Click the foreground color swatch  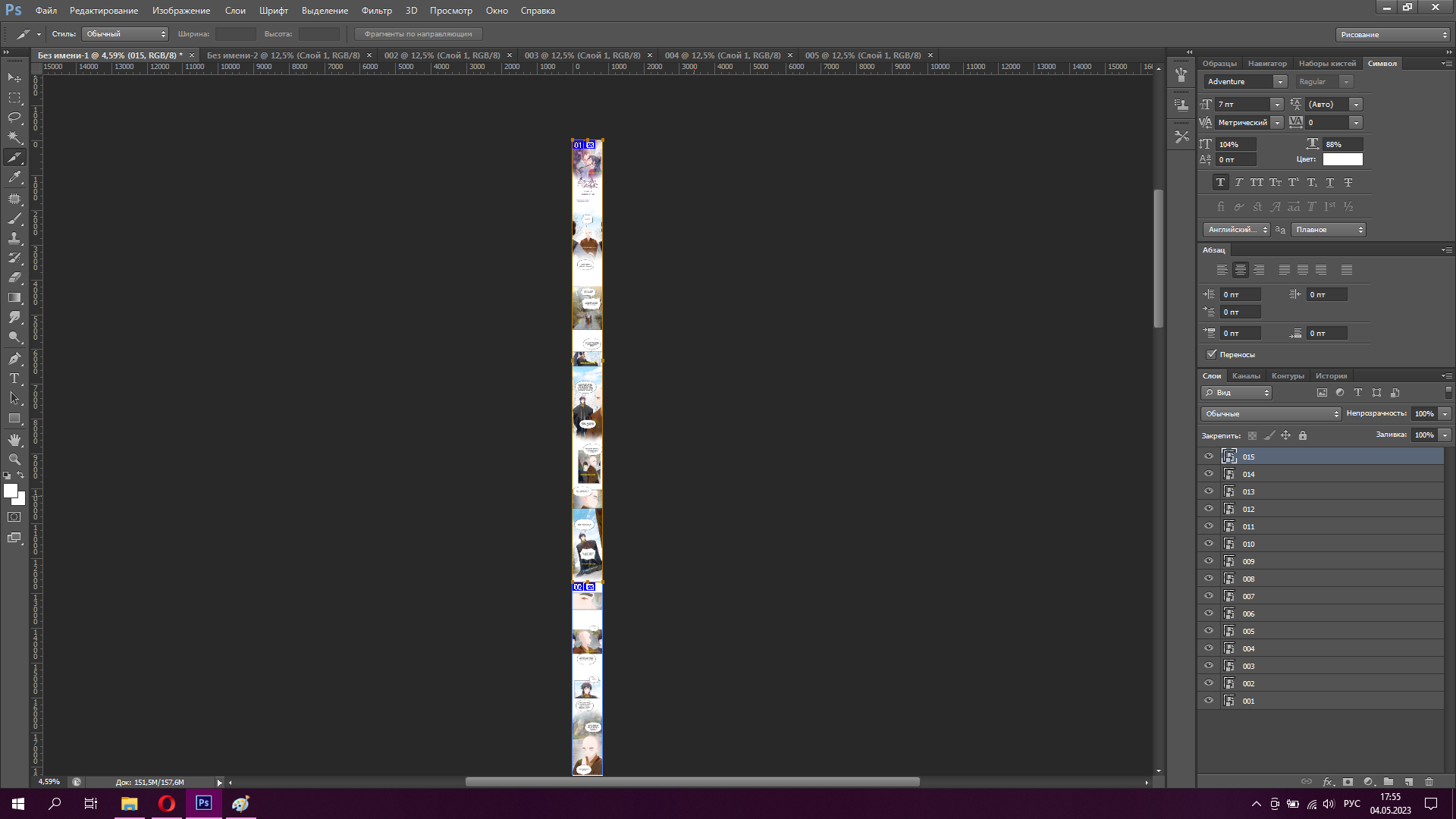pyautogui.click(x=11, y=491)
